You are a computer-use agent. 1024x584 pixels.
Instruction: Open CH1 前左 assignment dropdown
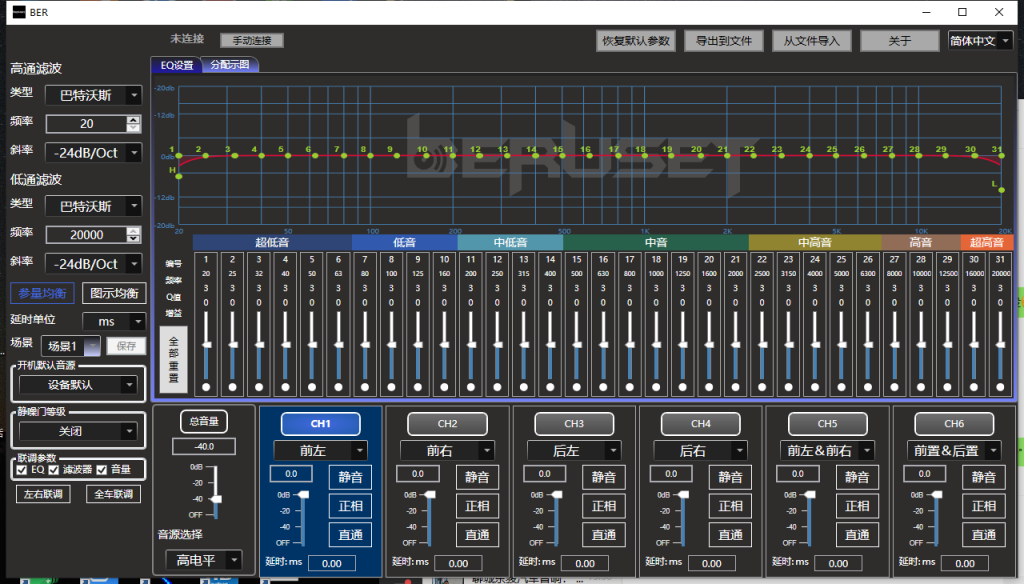click(321, 451)
